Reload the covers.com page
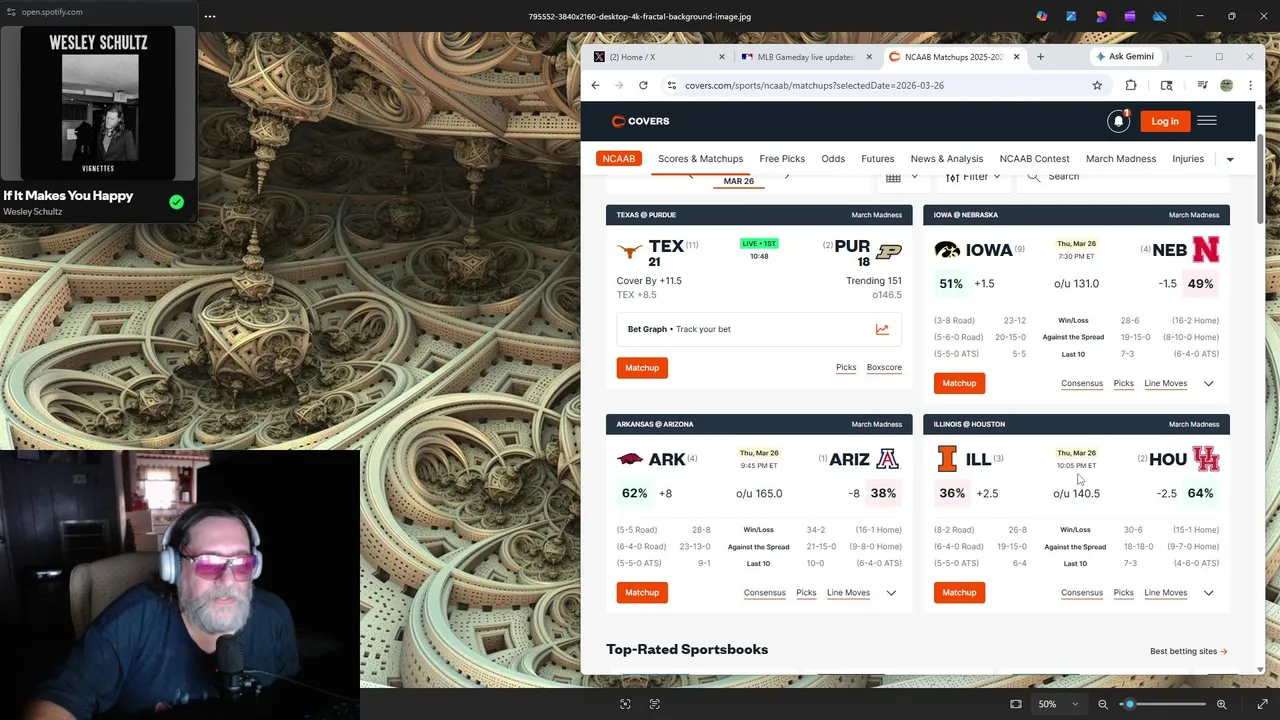This screenshot has height=720, width=1280. pyautogui.click(x=643, y=85)
